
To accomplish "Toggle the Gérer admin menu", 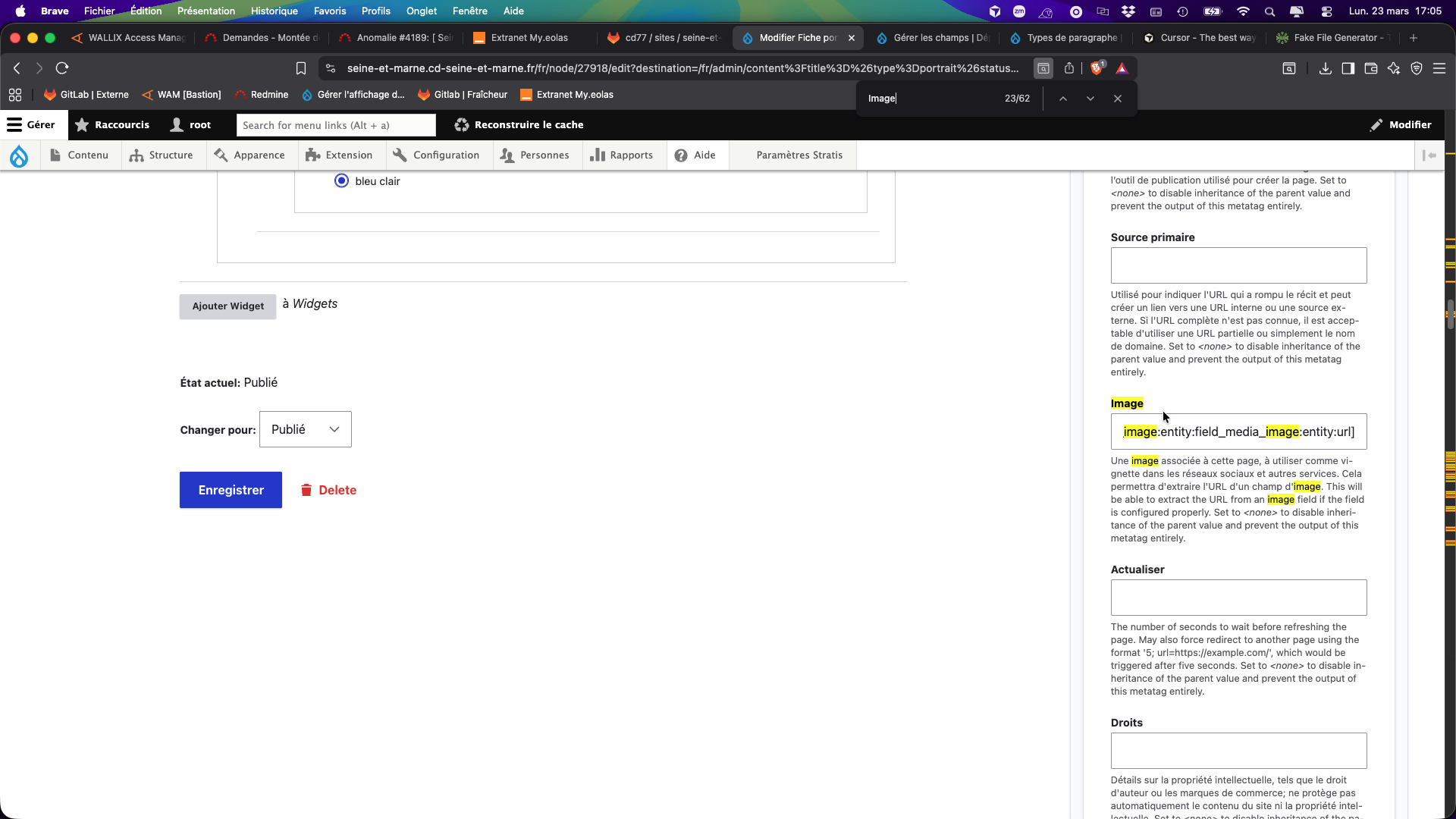I will click(32, 125).
